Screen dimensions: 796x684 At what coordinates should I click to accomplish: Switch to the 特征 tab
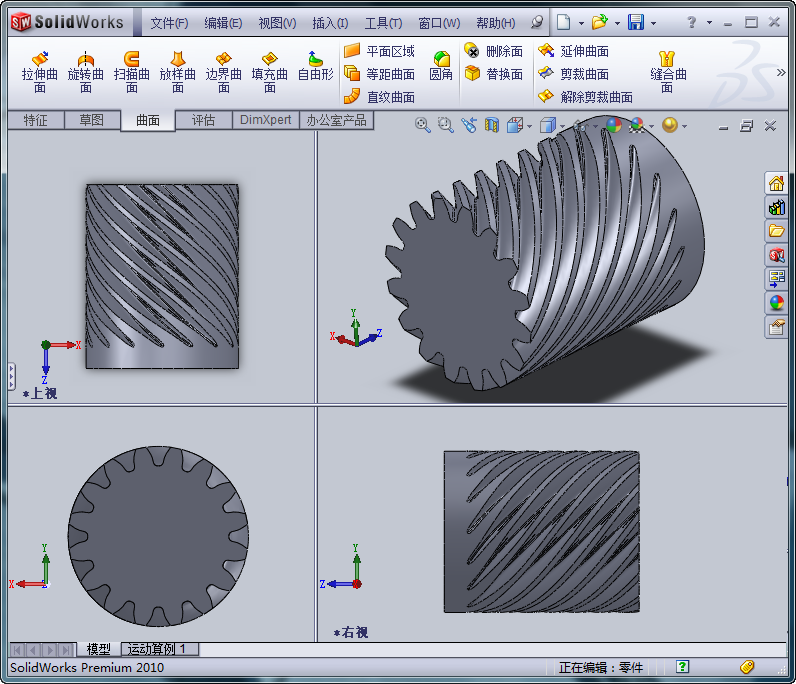click(x=36, y=120)
